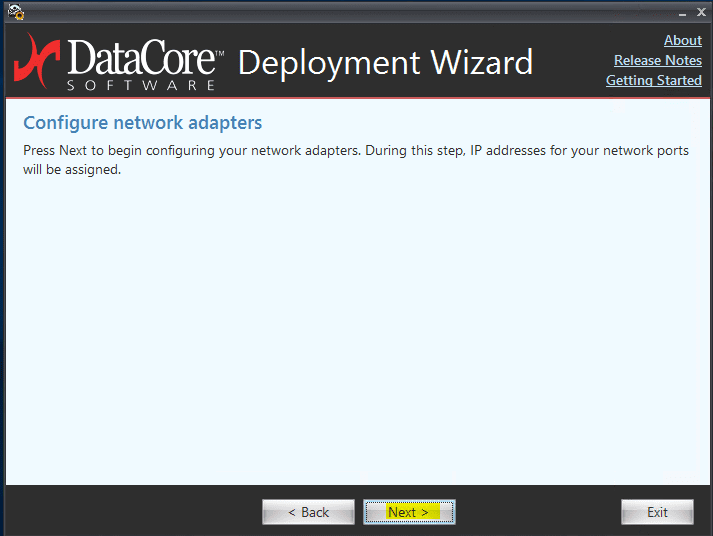Click the text 'Press Next to begin configuring'

(119, 150)
